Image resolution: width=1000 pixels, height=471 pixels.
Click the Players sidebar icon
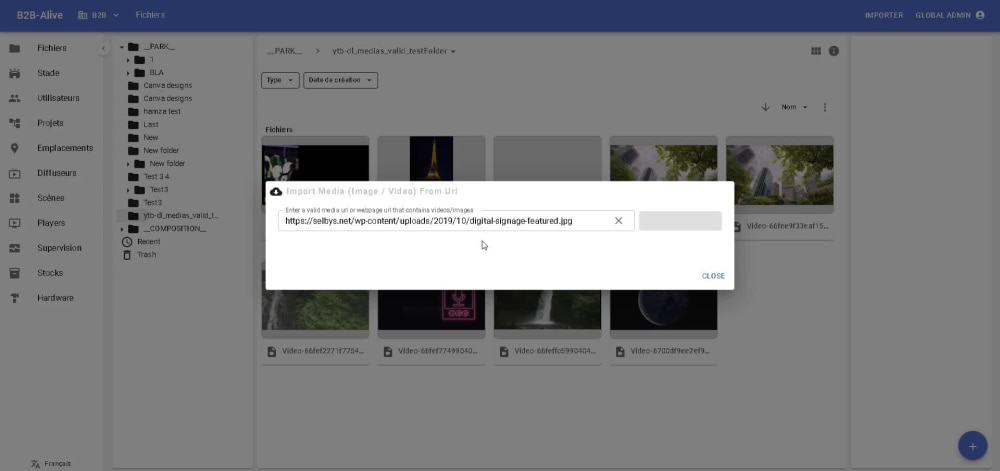15,223
